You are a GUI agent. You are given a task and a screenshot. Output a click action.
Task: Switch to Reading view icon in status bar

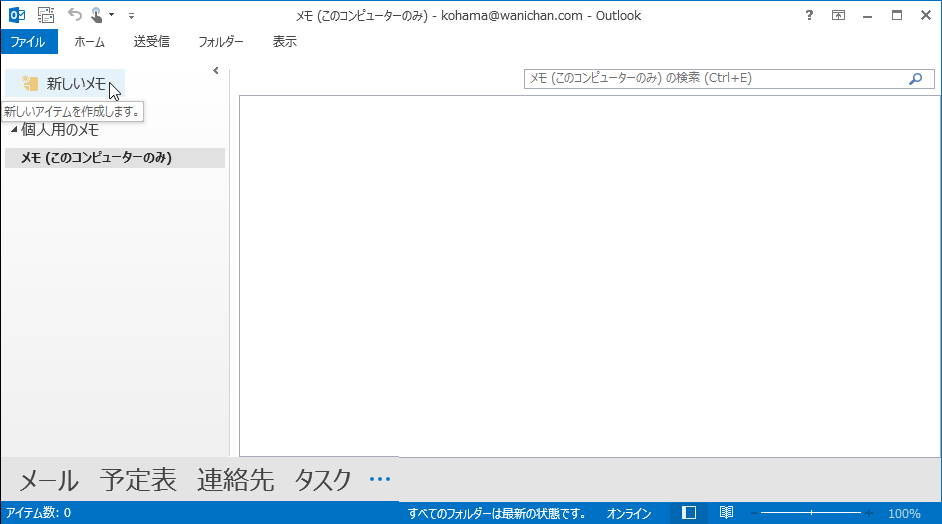726,513
